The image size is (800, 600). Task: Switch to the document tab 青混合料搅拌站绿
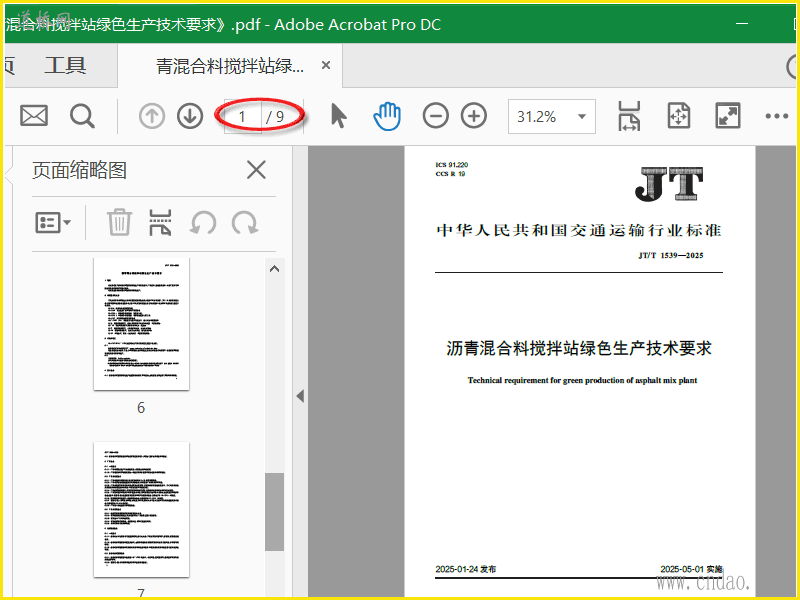point(230,66)
